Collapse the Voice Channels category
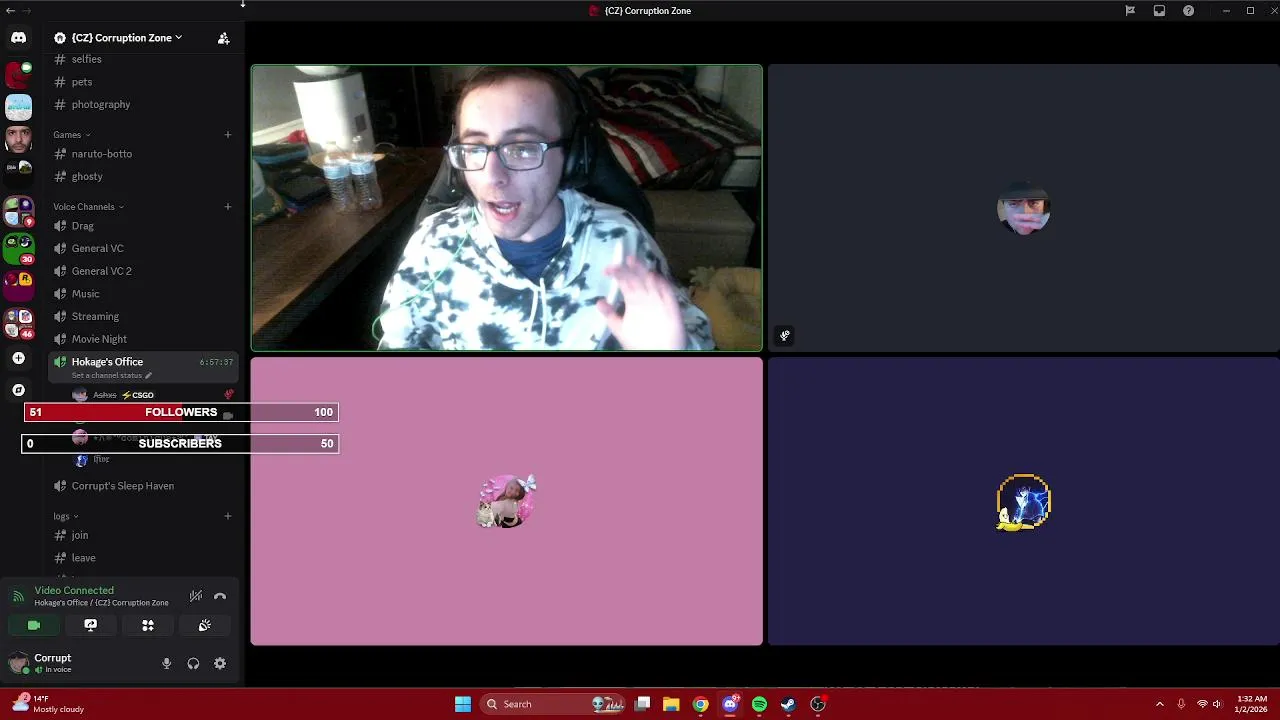Viewport: 1280px width, 720px height. pyautogui.click(x=88, y=207)
